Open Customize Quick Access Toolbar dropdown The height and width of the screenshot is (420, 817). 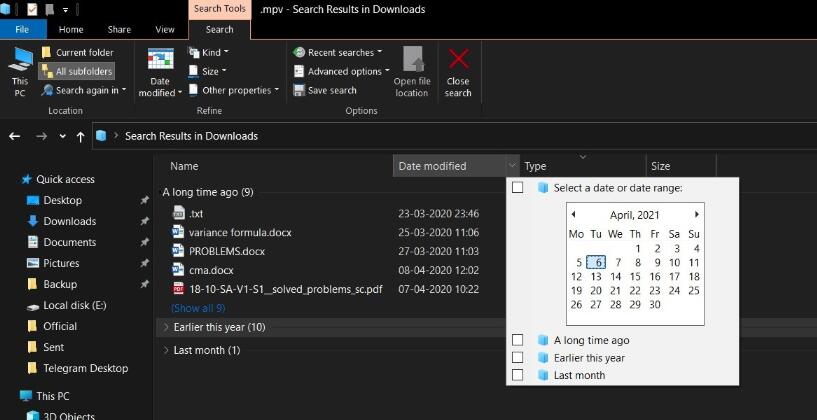(x=65, y=9)
